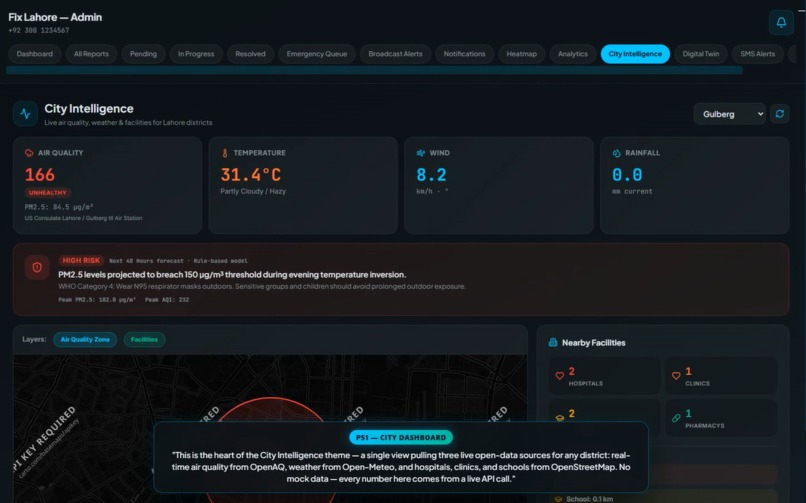Click the HIGH RISK badge

tap(81, 260)
